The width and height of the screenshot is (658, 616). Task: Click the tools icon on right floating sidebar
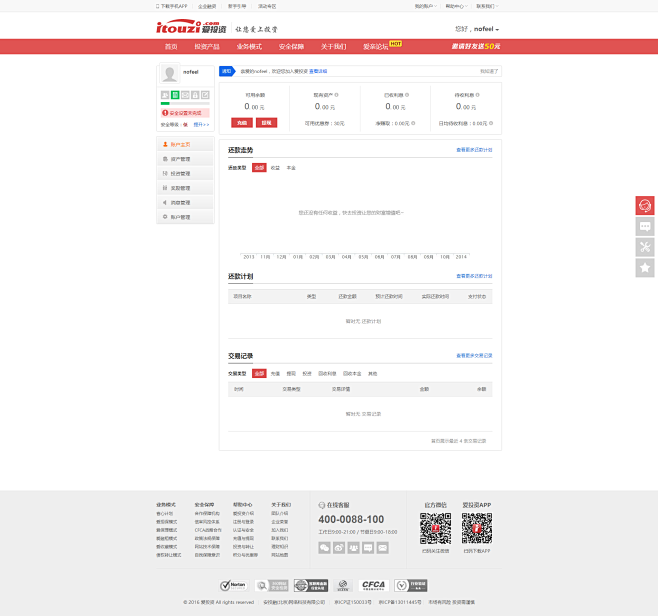tap(645, 247)
